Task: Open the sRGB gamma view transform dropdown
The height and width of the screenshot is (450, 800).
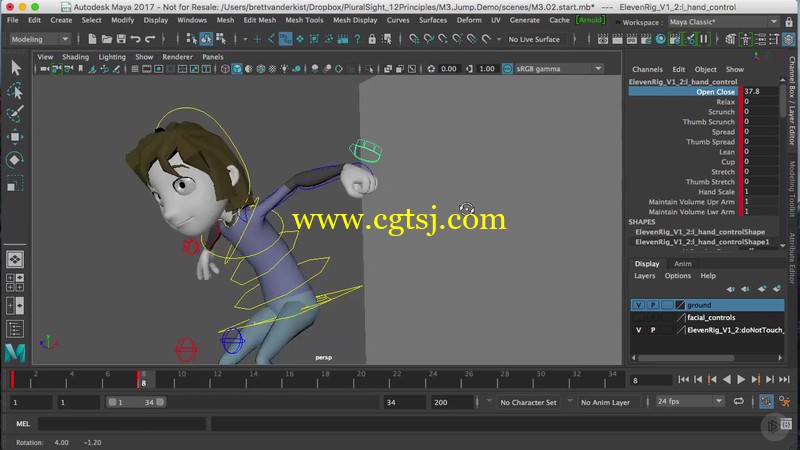Action: [558, 69]
